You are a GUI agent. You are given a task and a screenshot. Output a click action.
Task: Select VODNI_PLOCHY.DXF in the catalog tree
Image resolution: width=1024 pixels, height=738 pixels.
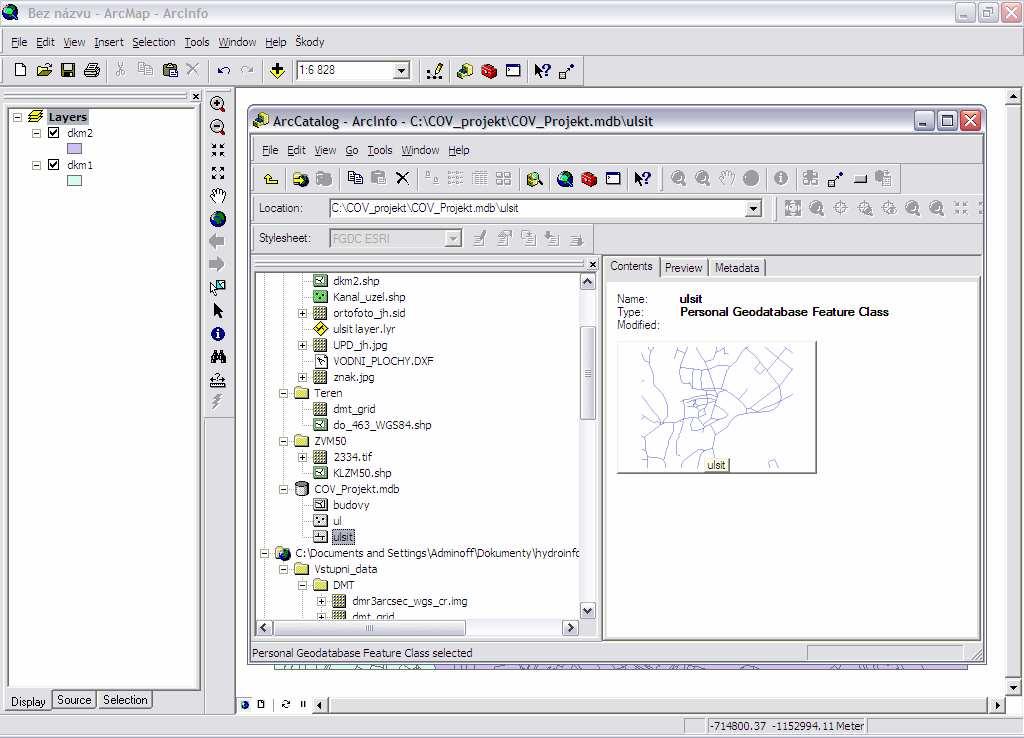pyautogui.click(x=383, y=361)
